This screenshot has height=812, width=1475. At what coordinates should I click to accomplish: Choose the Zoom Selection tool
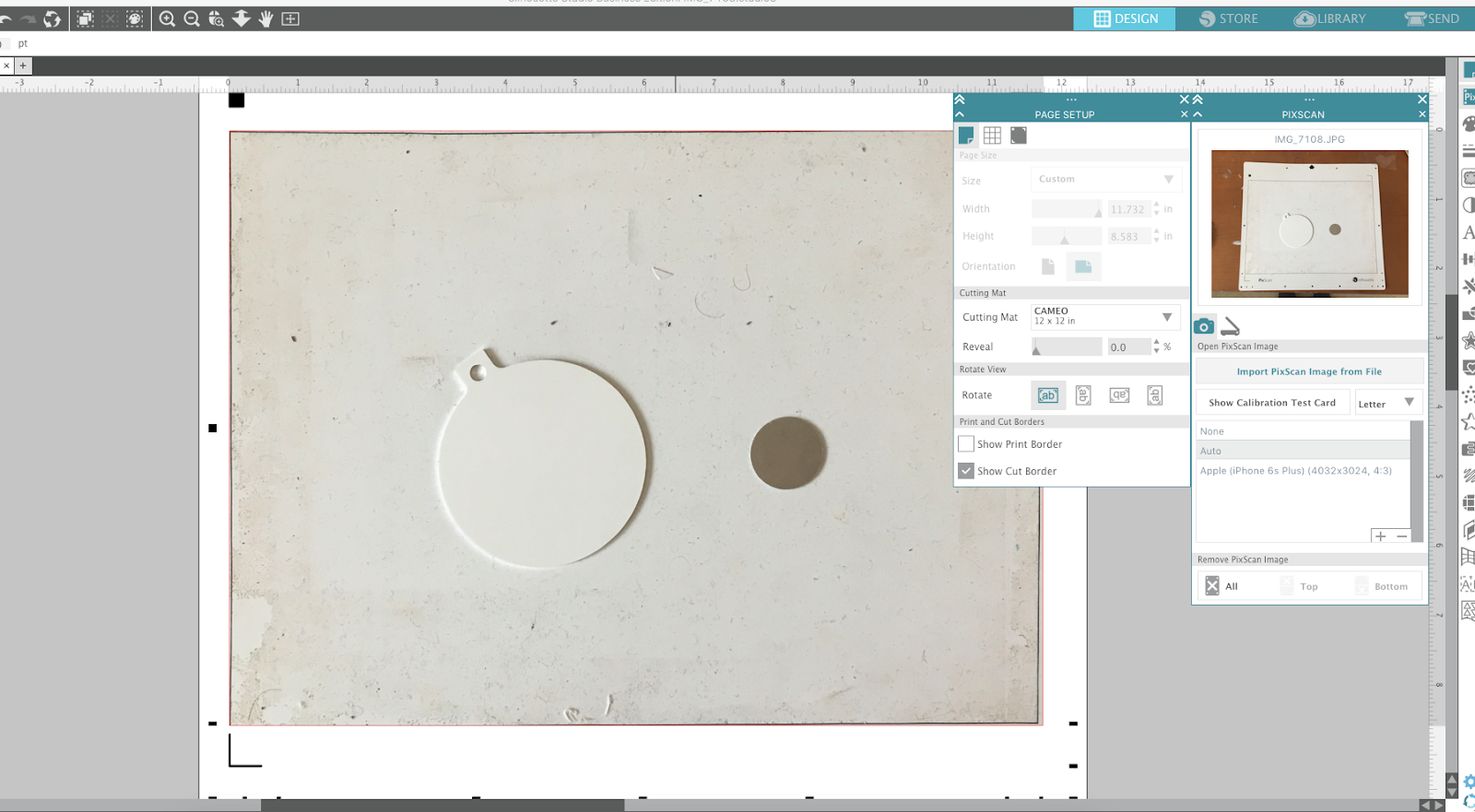[217, 18]
